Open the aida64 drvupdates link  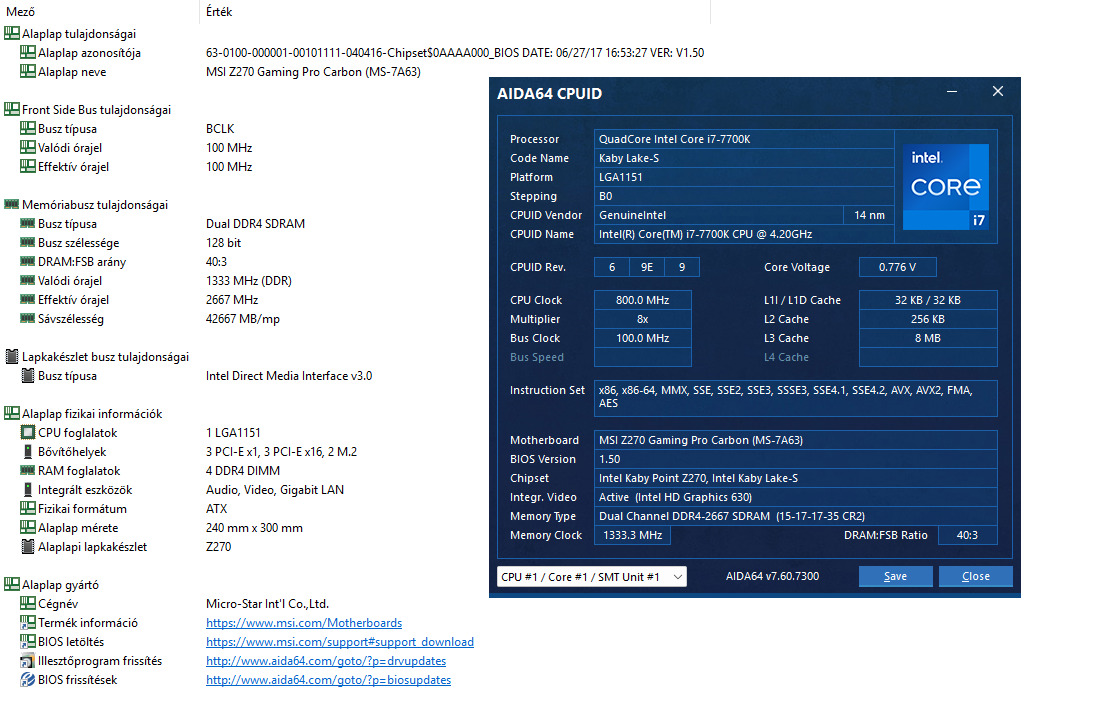(x=326, y=660)
